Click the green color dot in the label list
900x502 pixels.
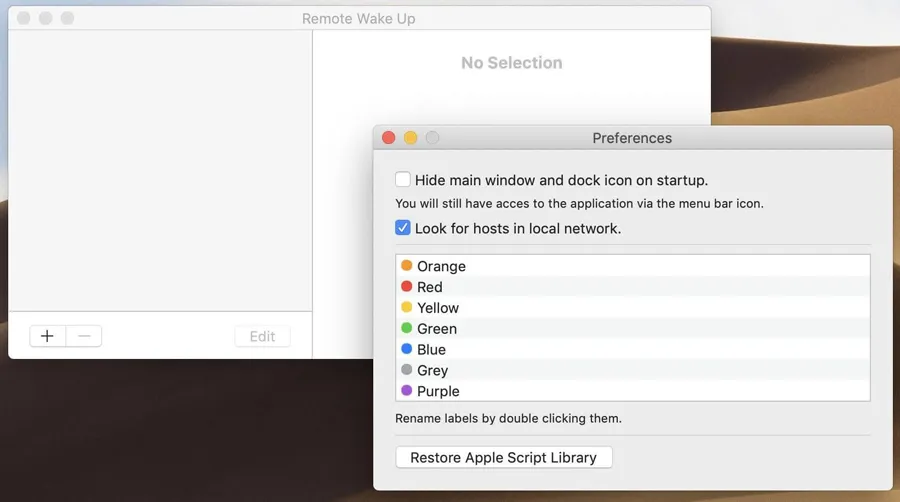[x=406, y=328]
